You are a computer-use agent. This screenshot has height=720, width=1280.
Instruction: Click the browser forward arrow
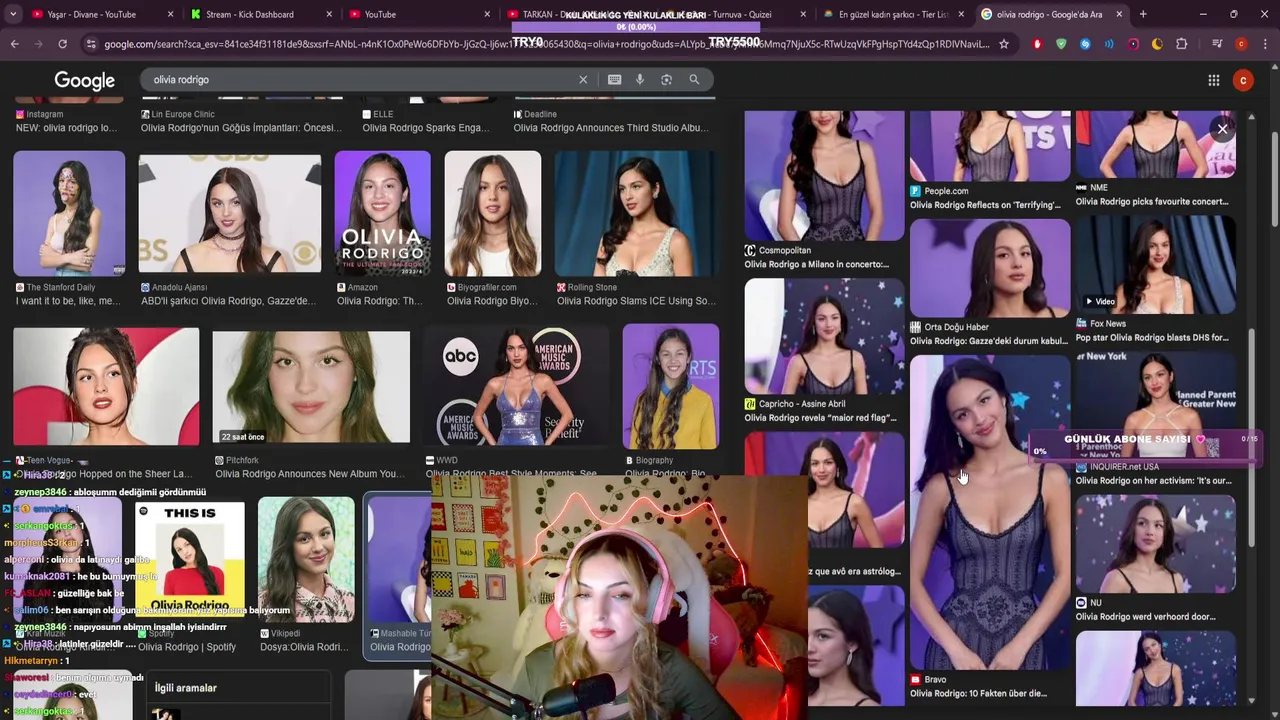pos(38,44)
